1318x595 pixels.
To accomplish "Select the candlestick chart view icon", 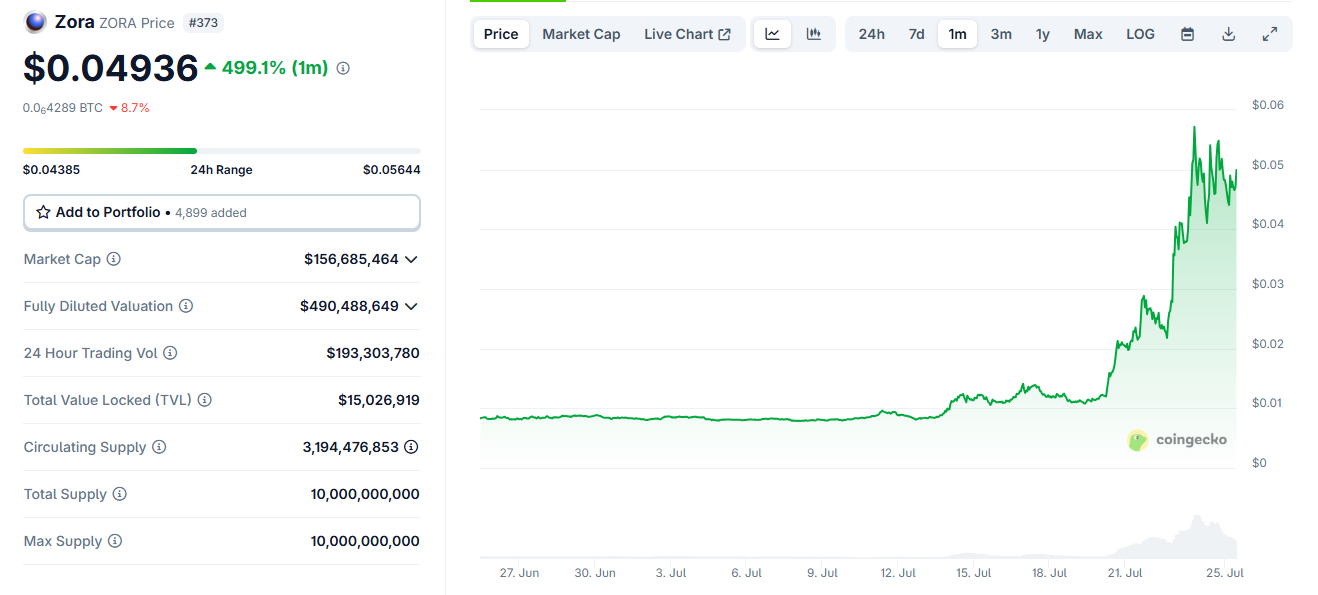I will click(x=814, y=34).
